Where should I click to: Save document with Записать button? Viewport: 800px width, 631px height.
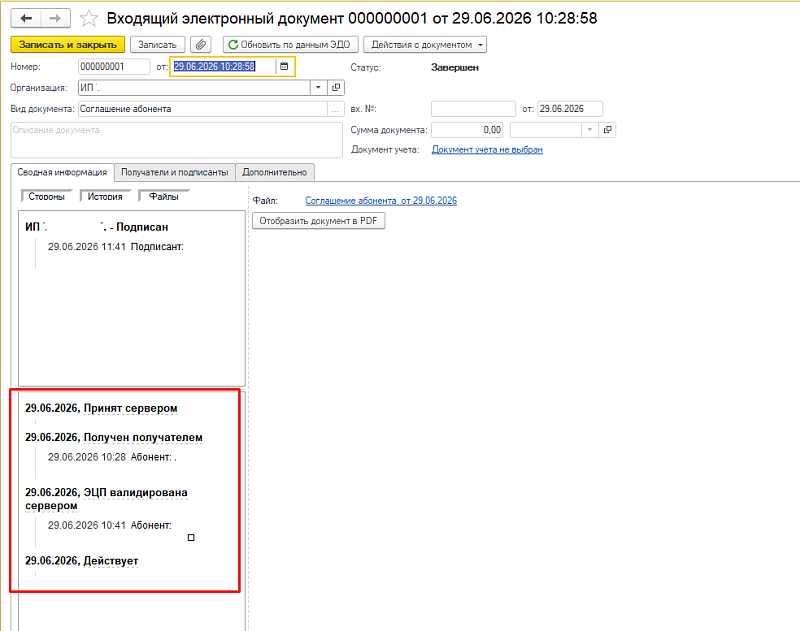click(x=157, y=45)
